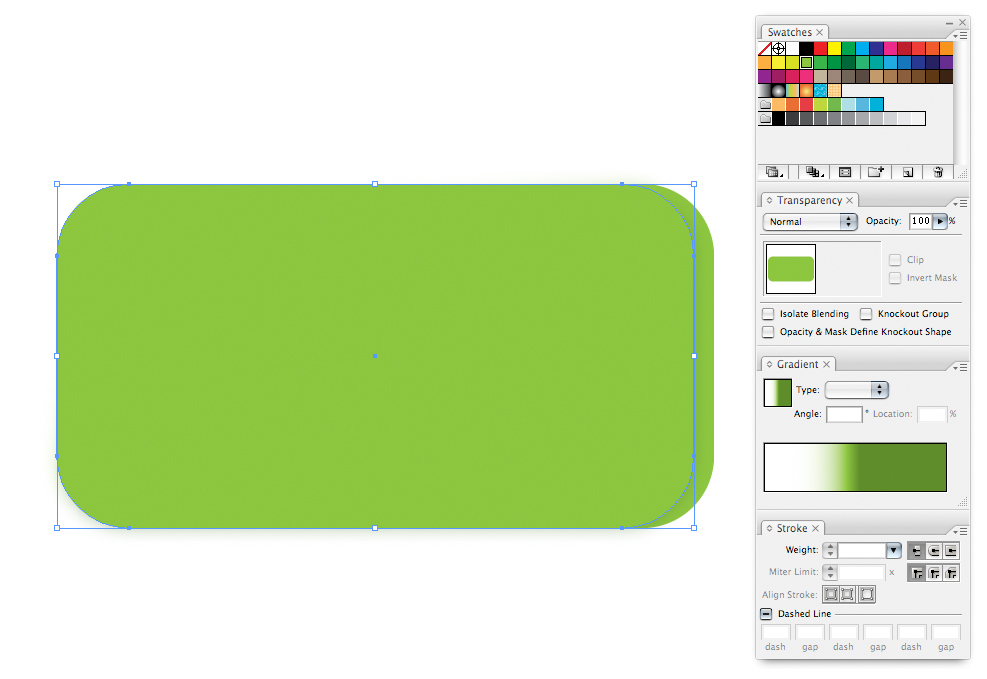987x679 pixels.
Task: Close the Swatches tab
Action: tap(820, 32)
